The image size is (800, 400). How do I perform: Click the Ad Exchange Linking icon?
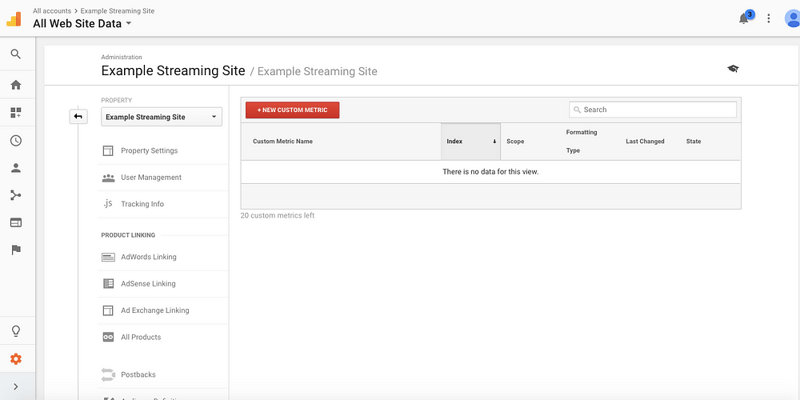(x=108, y=310)
